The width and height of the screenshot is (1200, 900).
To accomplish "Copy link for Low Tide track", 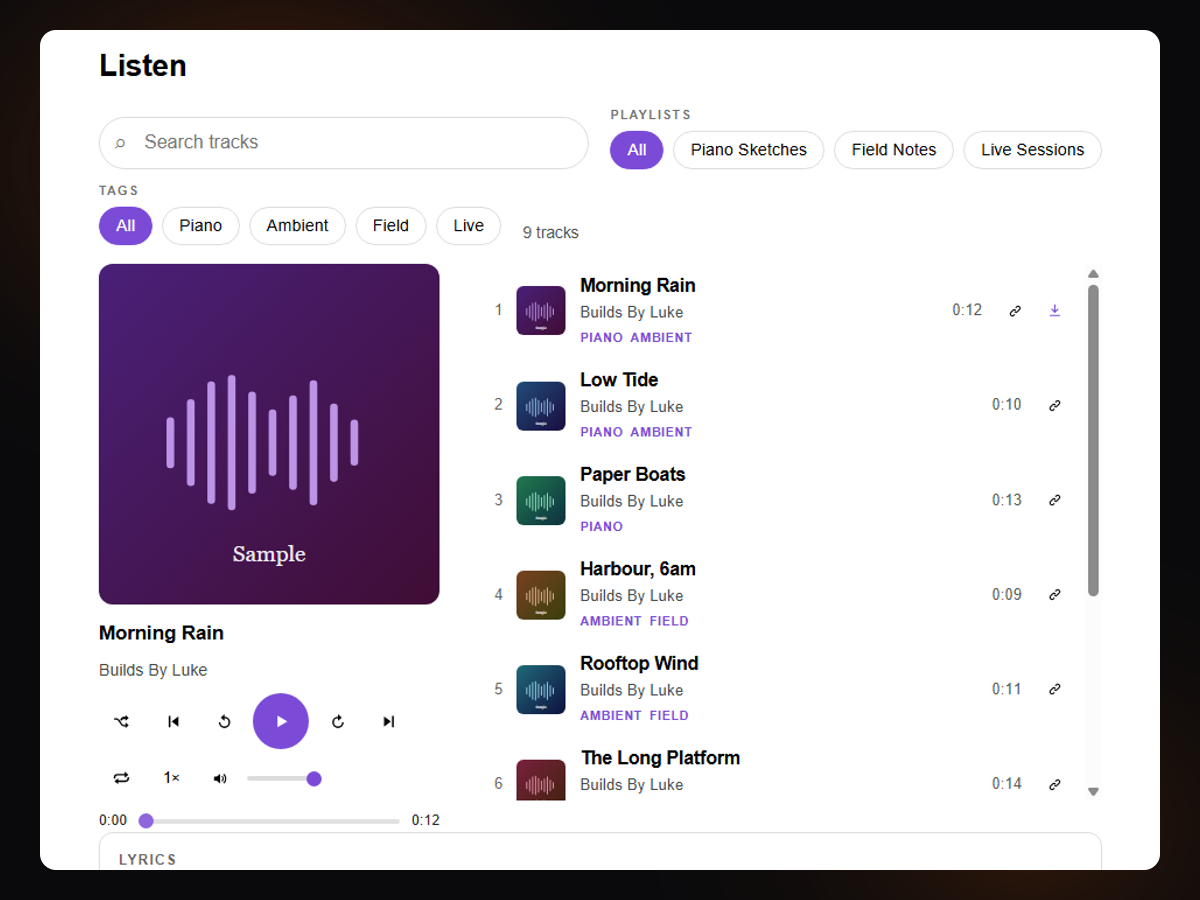I will (1054, 405).
